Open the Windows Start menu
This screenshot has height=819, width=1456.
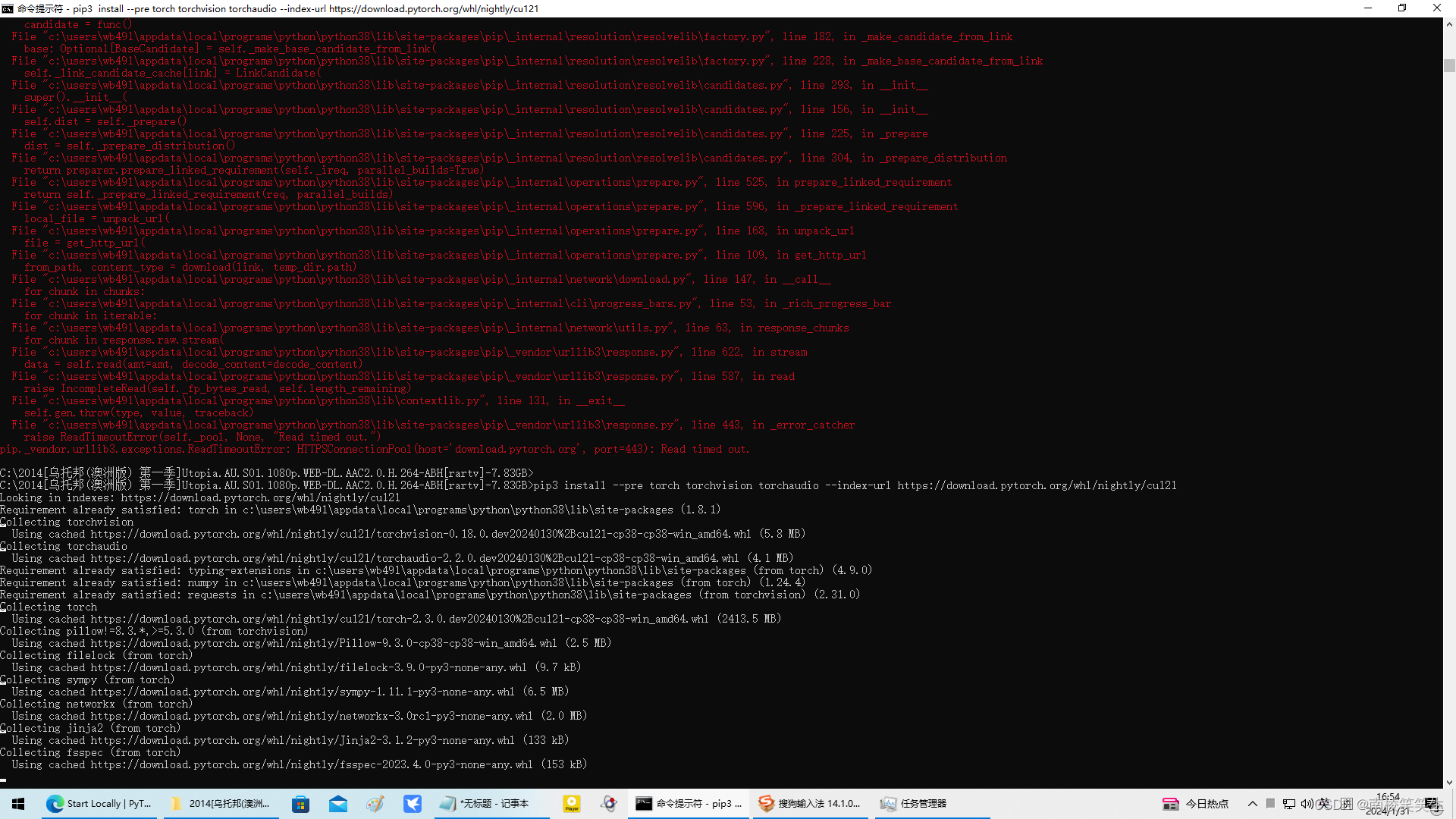pyautogui.click(x=18, y=804)
